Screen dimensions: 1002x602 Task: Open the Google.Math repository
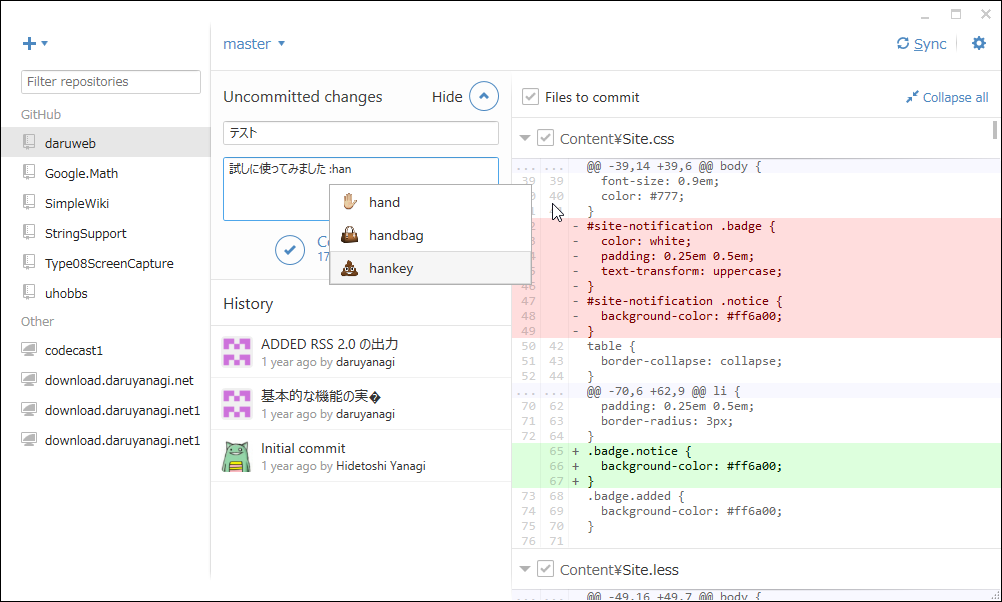(81, 173)
